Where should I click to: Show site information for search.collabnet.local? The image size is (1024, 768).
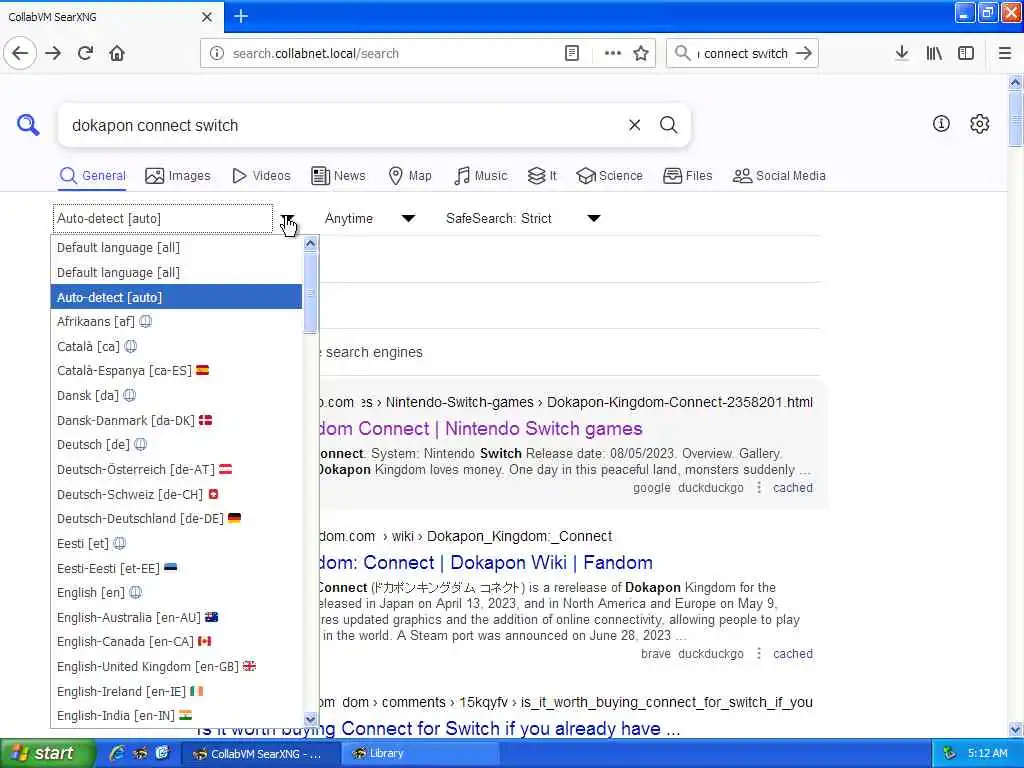pyautogui.click(x=216, y=54)
